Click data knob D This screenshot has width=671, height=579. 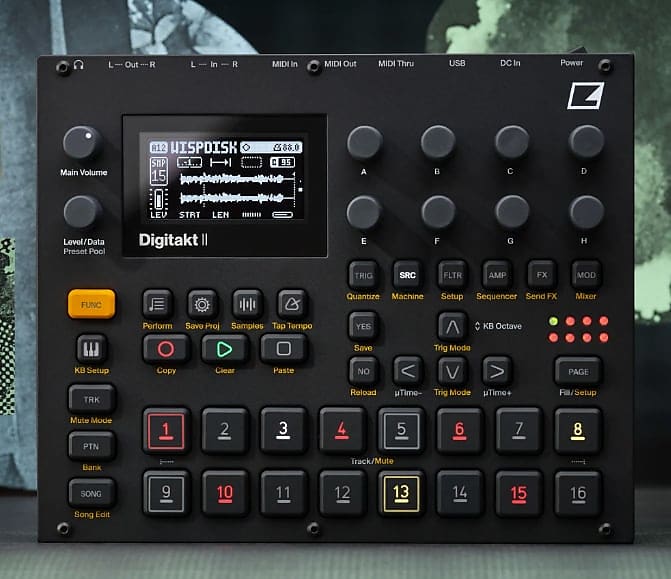[x=586, y=143]
